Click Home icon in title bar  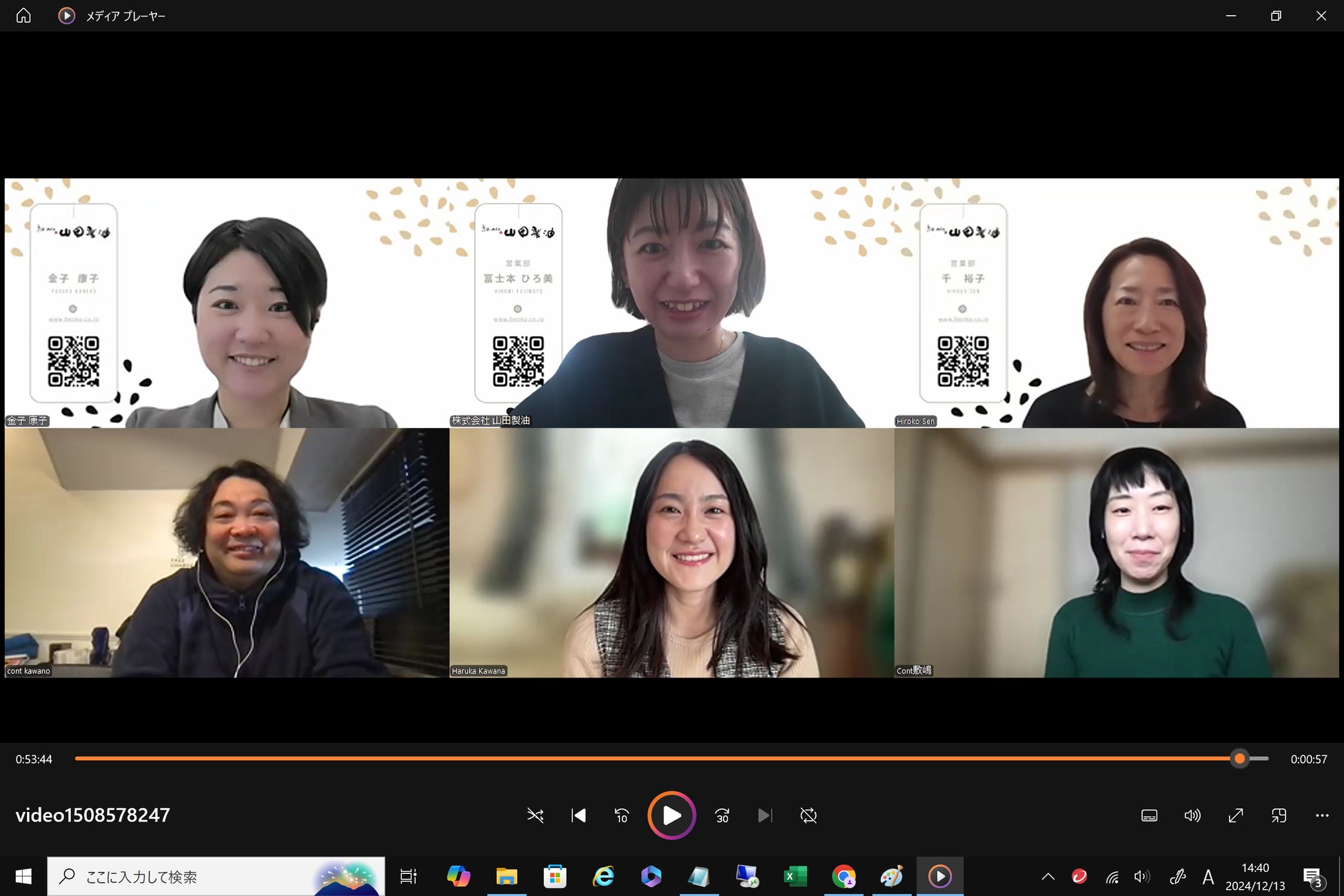pos(23,15)
